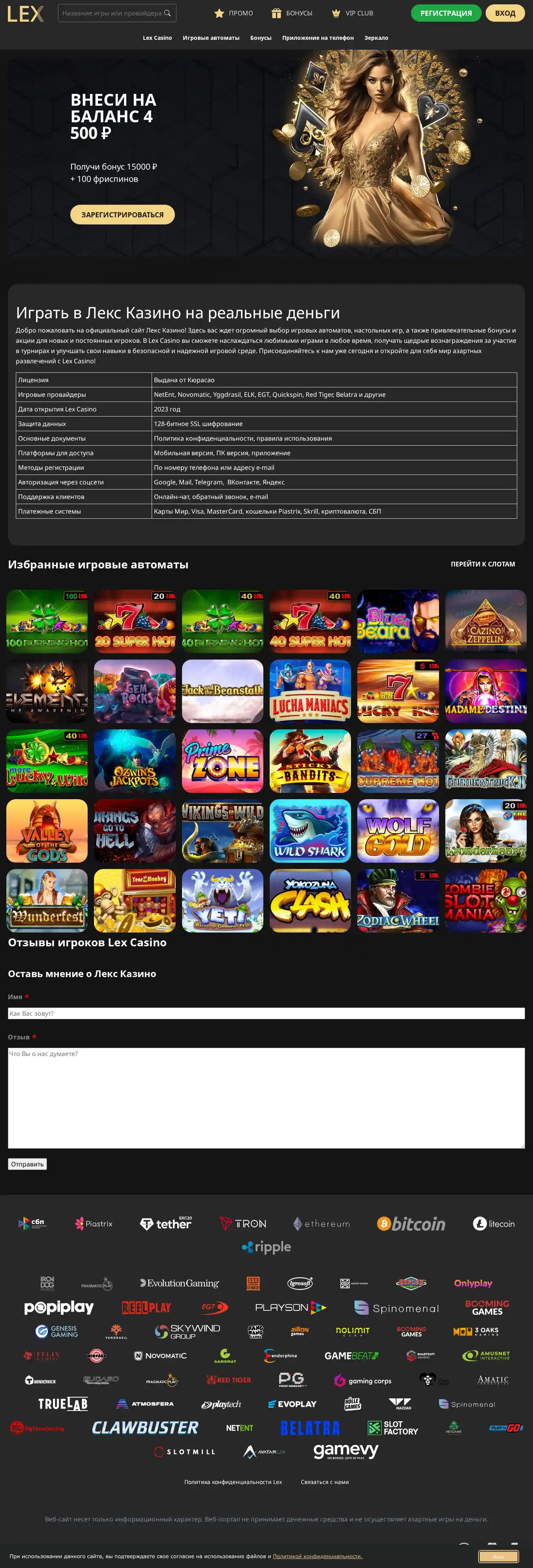
Task: Follow the ПЕРЕЙТИ К СЛОТАМ link
Action: 482,564
